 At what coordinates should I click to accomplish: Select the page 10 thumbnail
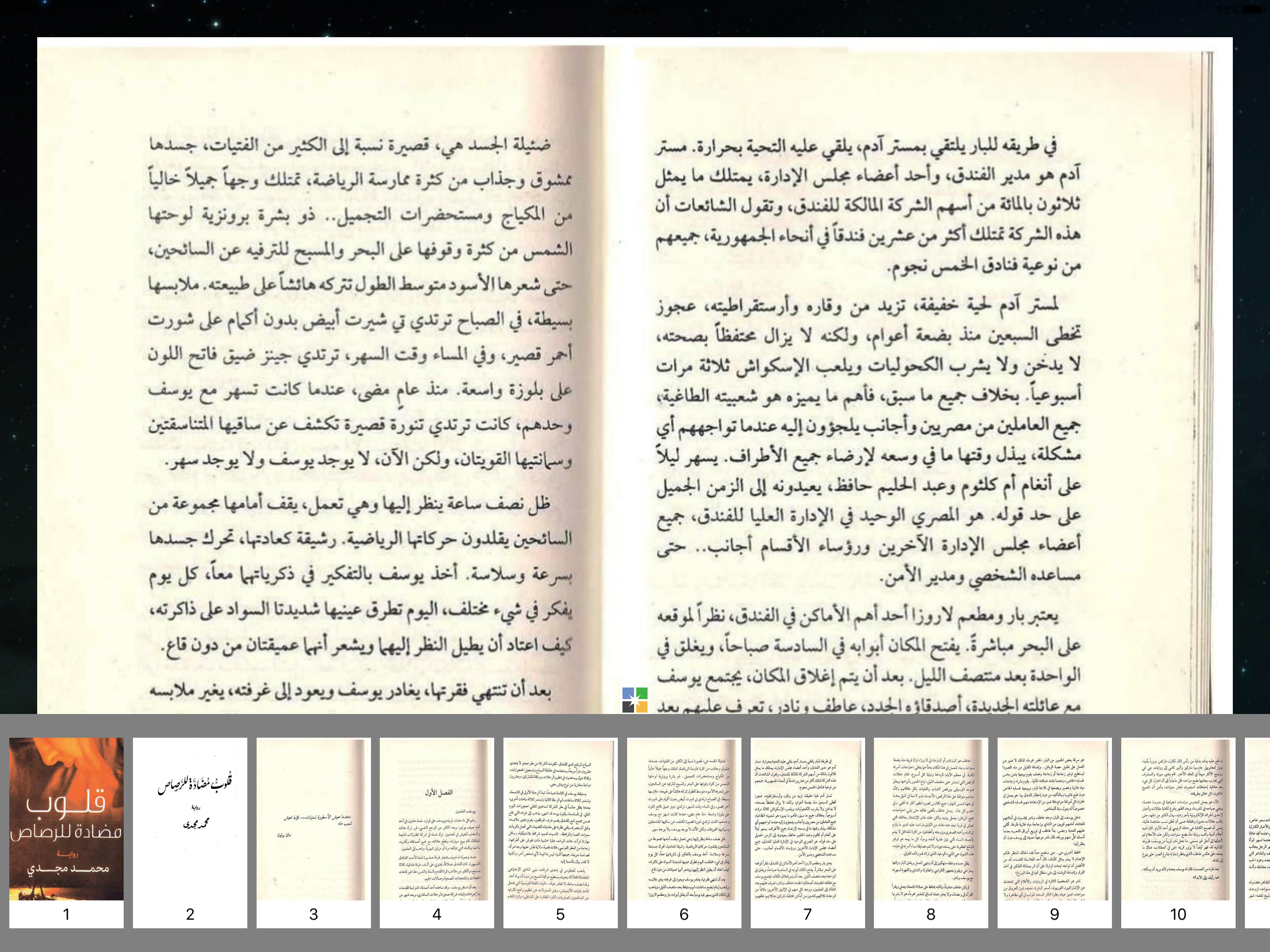pyautogui.click(x=1178, y=832)
